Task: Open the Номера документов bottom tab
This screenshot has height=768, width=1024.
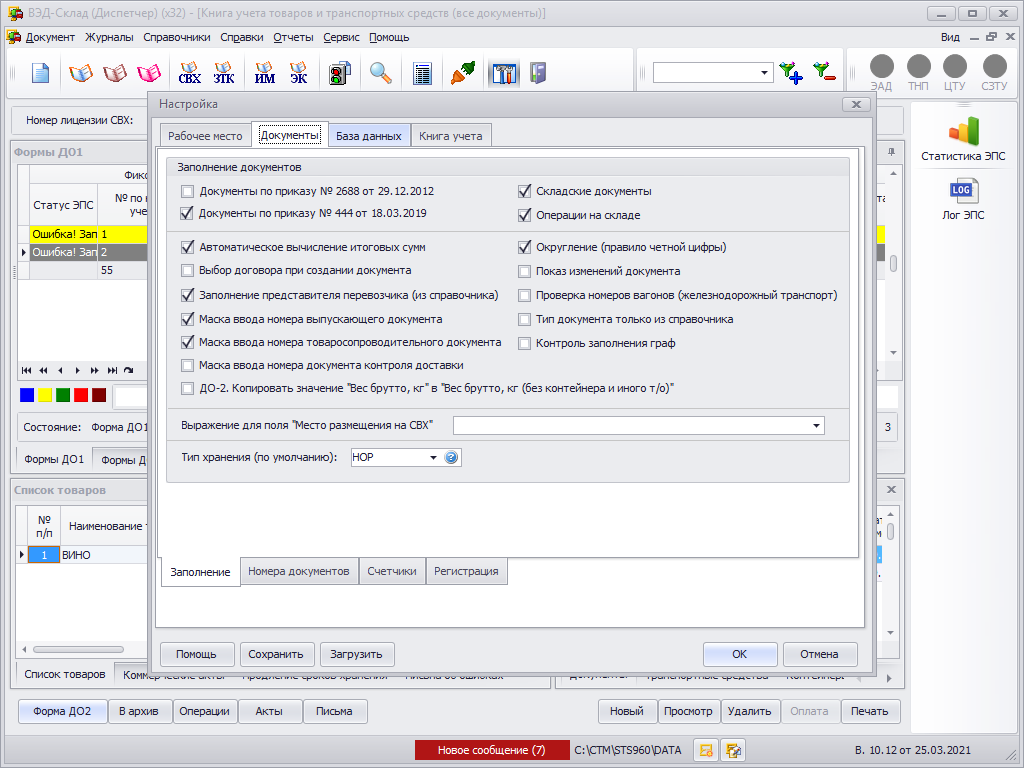Action: [x=299, y=571]
